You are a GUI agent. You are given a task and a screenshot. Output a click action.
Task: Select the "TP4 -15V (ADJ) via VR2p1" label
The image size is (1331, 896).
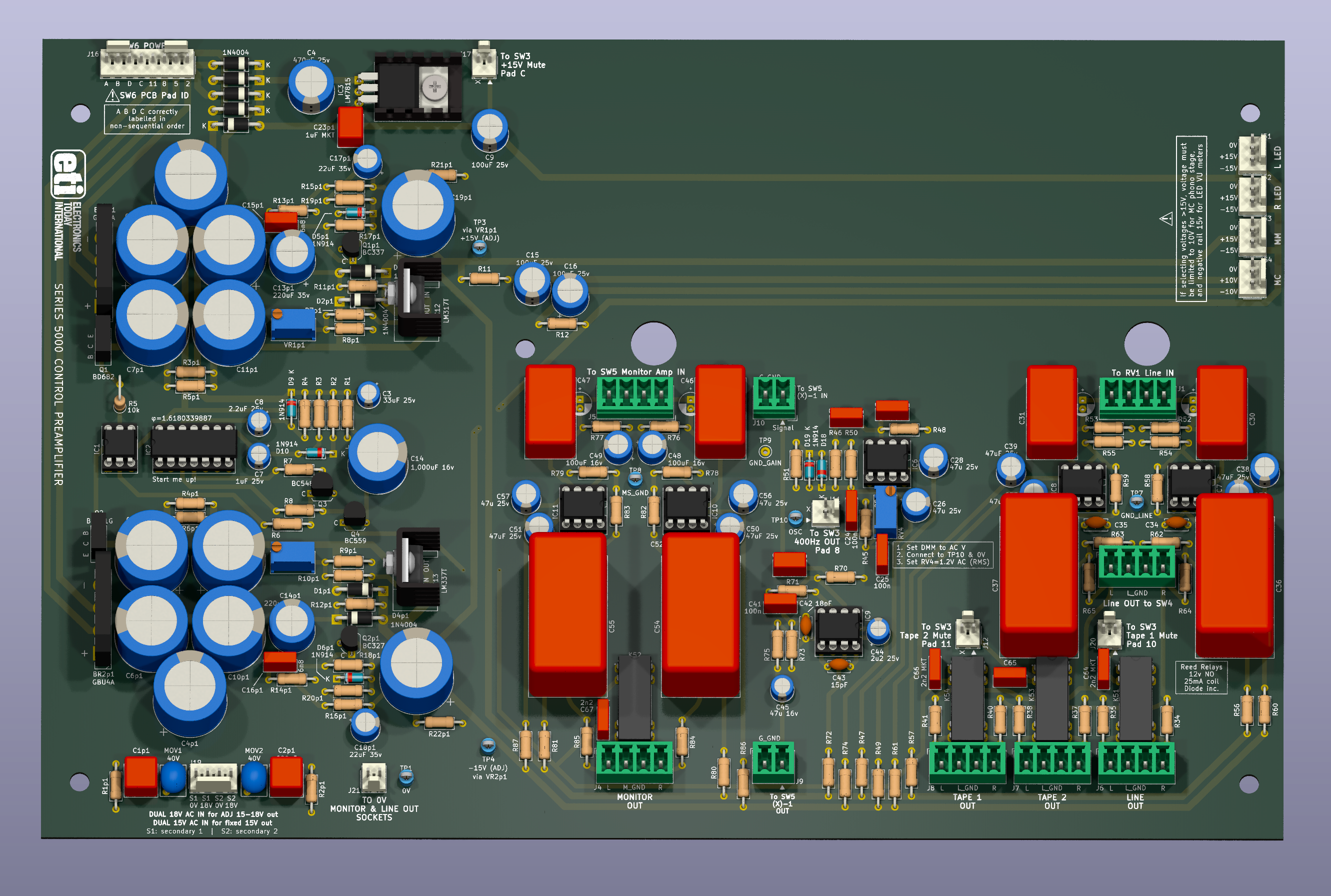[488, 768]
